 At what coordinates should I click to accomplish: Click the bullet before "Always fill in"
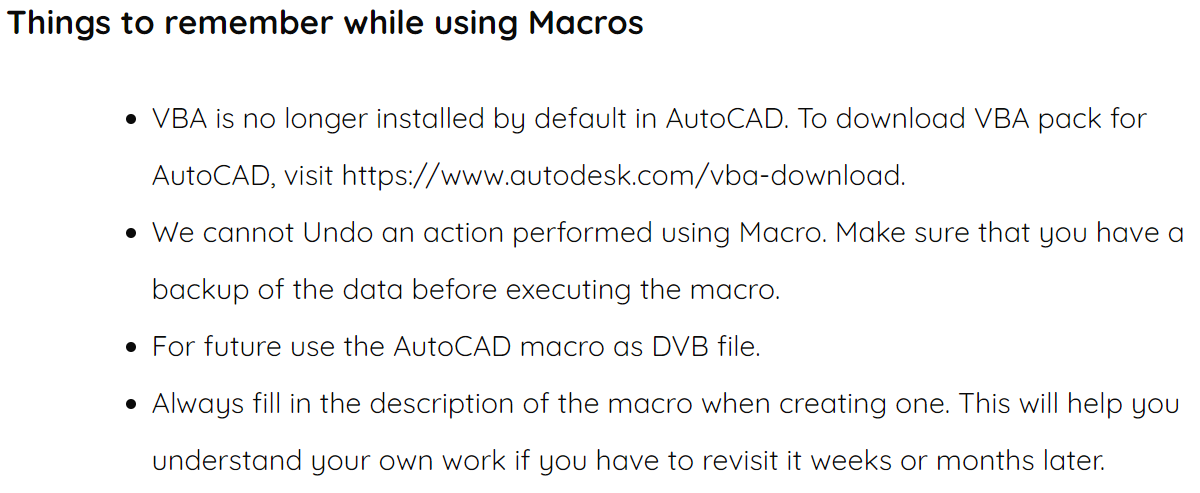pos(131,405)
